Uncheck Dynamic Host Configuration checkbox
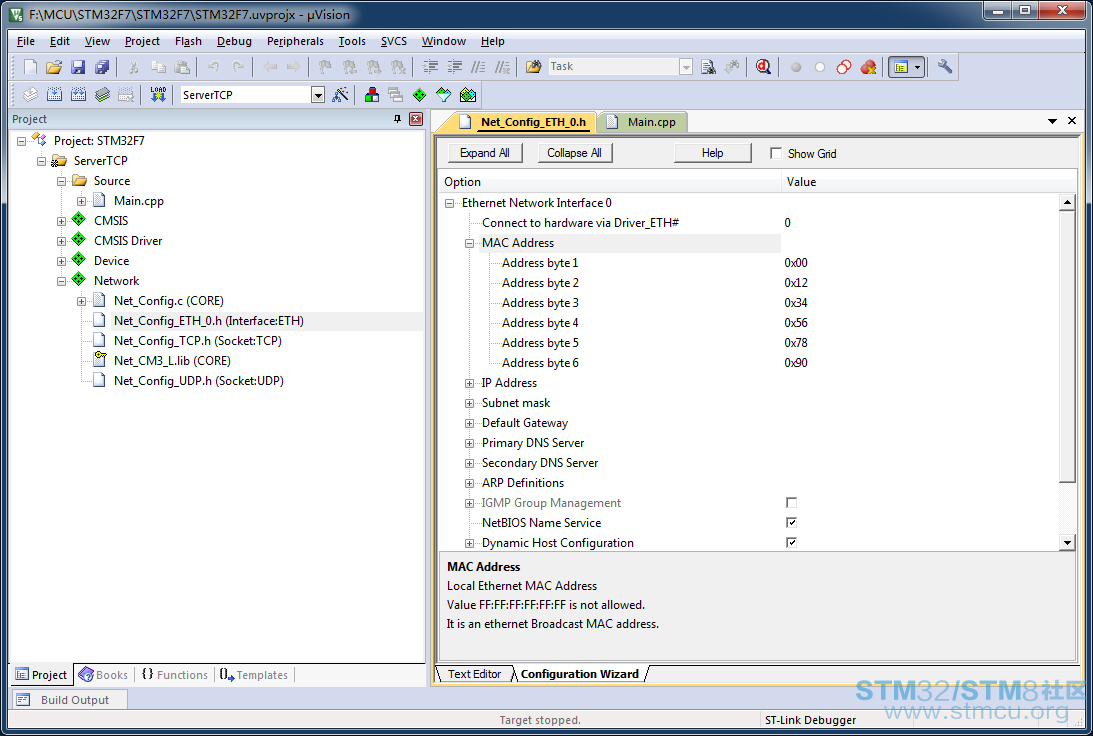This screenshot has width=1093, height=736. [791, 542]
